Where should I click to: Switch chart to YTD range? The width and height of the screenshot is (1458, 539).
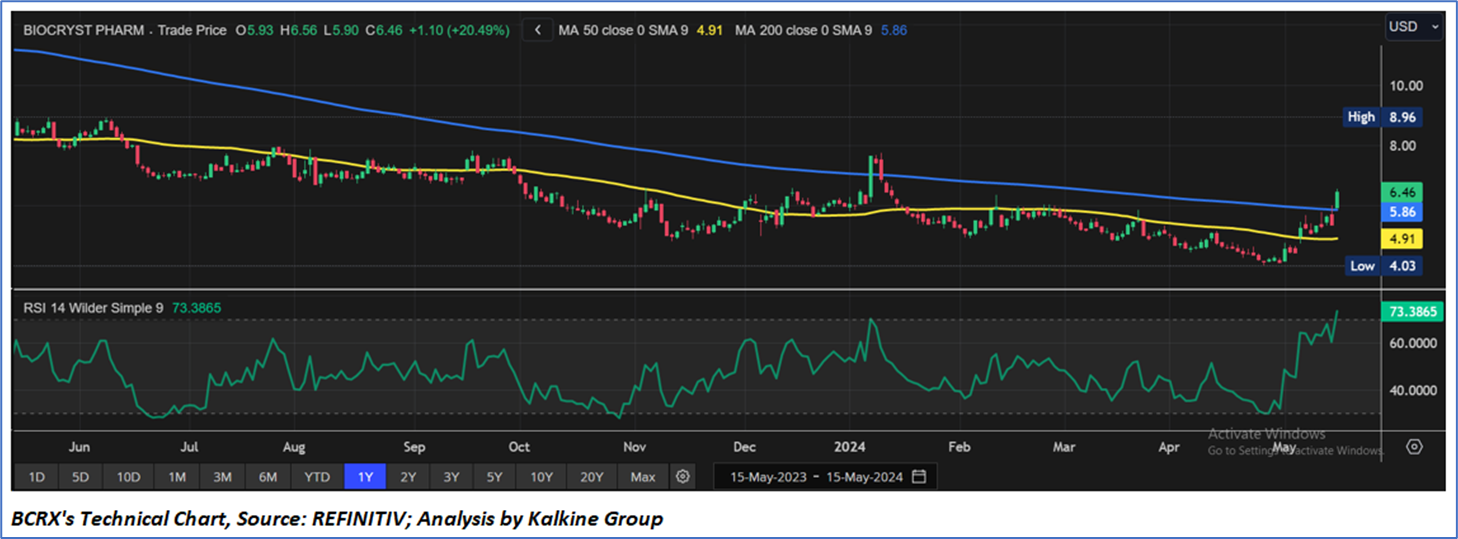point(316,477)
